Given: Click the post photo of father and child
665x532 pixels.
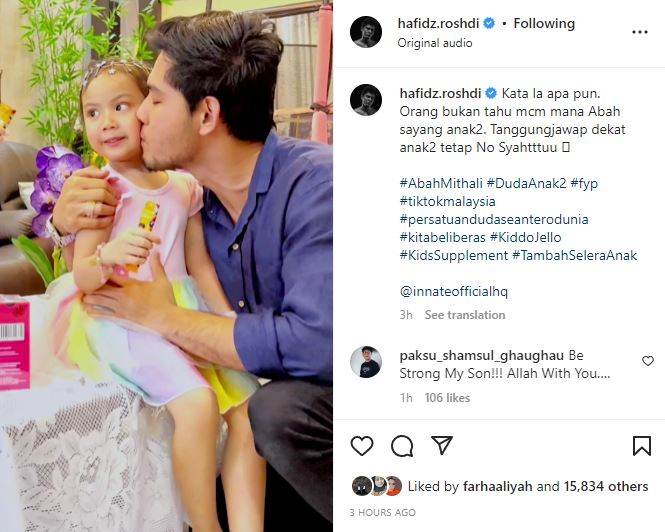Looking at the screenshot, I should pos(166,266).
